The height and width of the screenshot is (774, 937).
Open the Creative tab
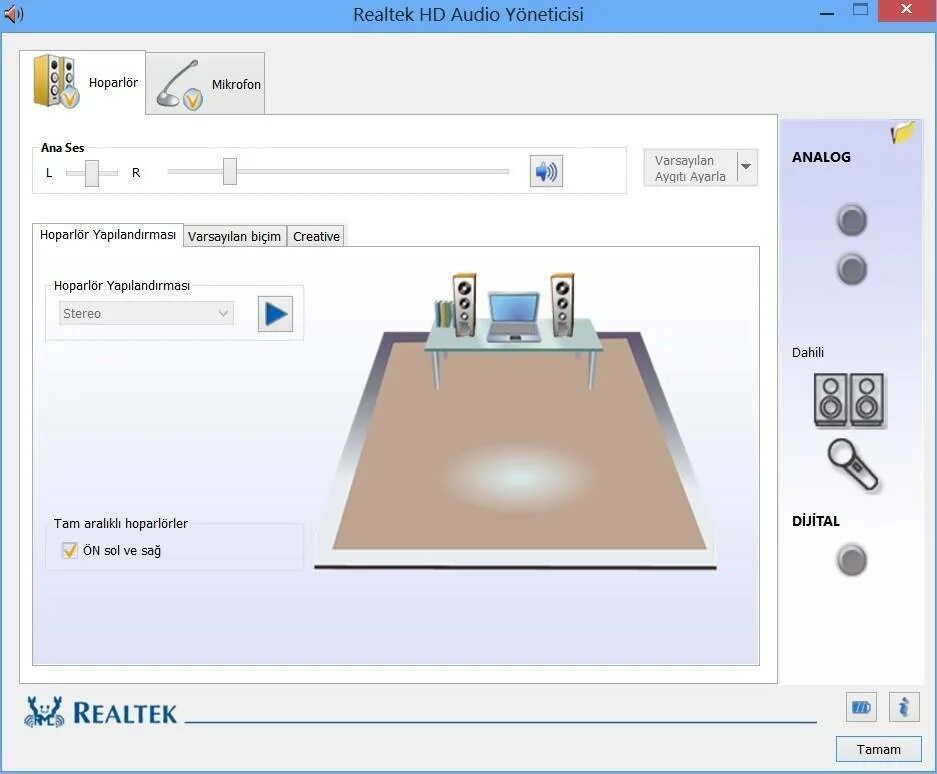[316, 236]
